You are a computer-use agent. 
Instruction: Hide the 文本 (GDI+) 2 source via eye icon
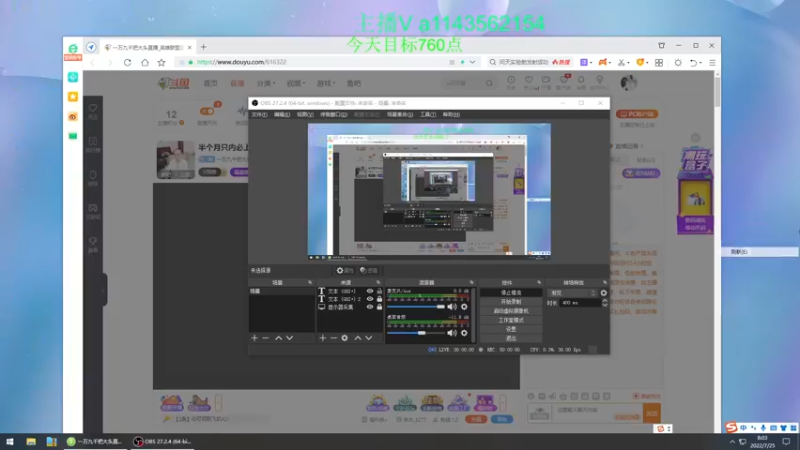tap(370, 299)
